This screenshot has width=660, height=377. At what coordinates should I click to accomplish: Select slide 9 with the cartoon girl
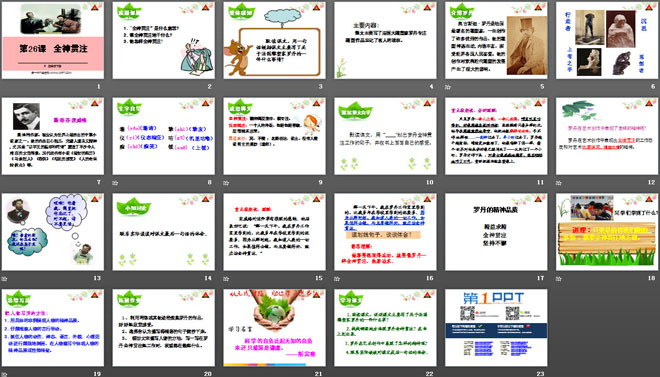point(274,136)
